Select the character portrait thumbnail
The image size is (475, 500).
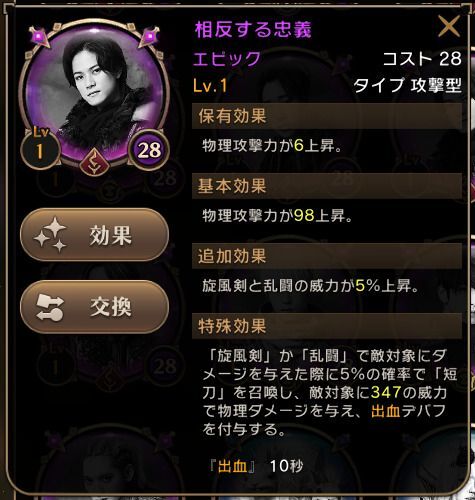(x=95, y=92)
